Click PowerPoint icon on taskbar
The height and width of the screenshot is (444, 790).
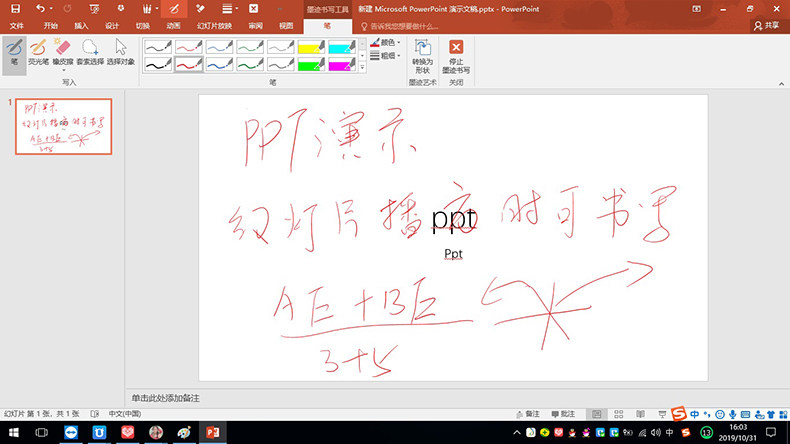tap(212, 432)
